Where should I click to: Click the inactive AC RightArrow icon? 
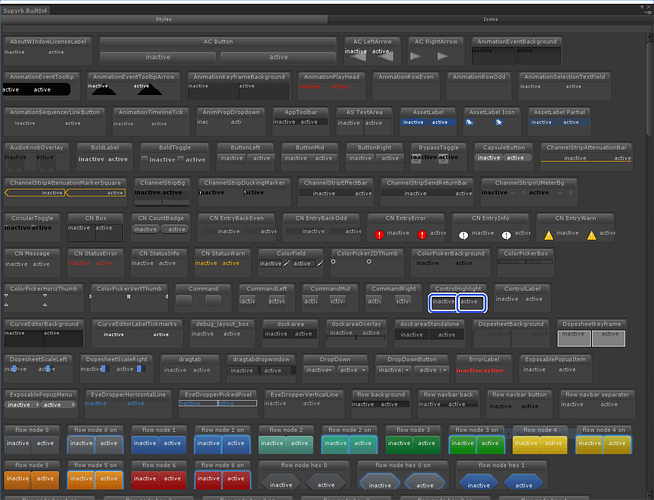click(415, 56)
